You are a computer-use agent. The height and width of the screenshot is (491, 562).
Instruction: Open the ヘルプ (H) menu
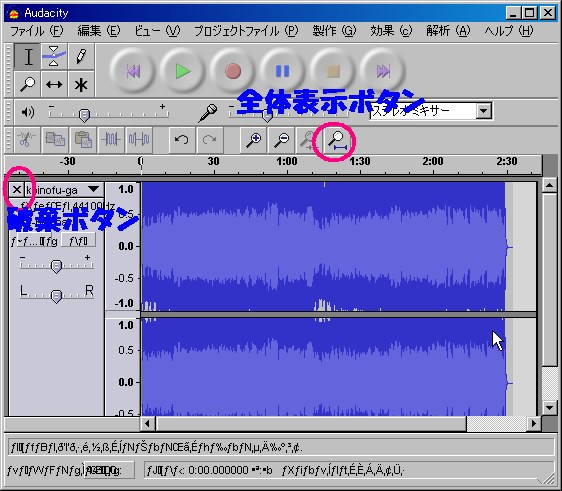(509, 31)
